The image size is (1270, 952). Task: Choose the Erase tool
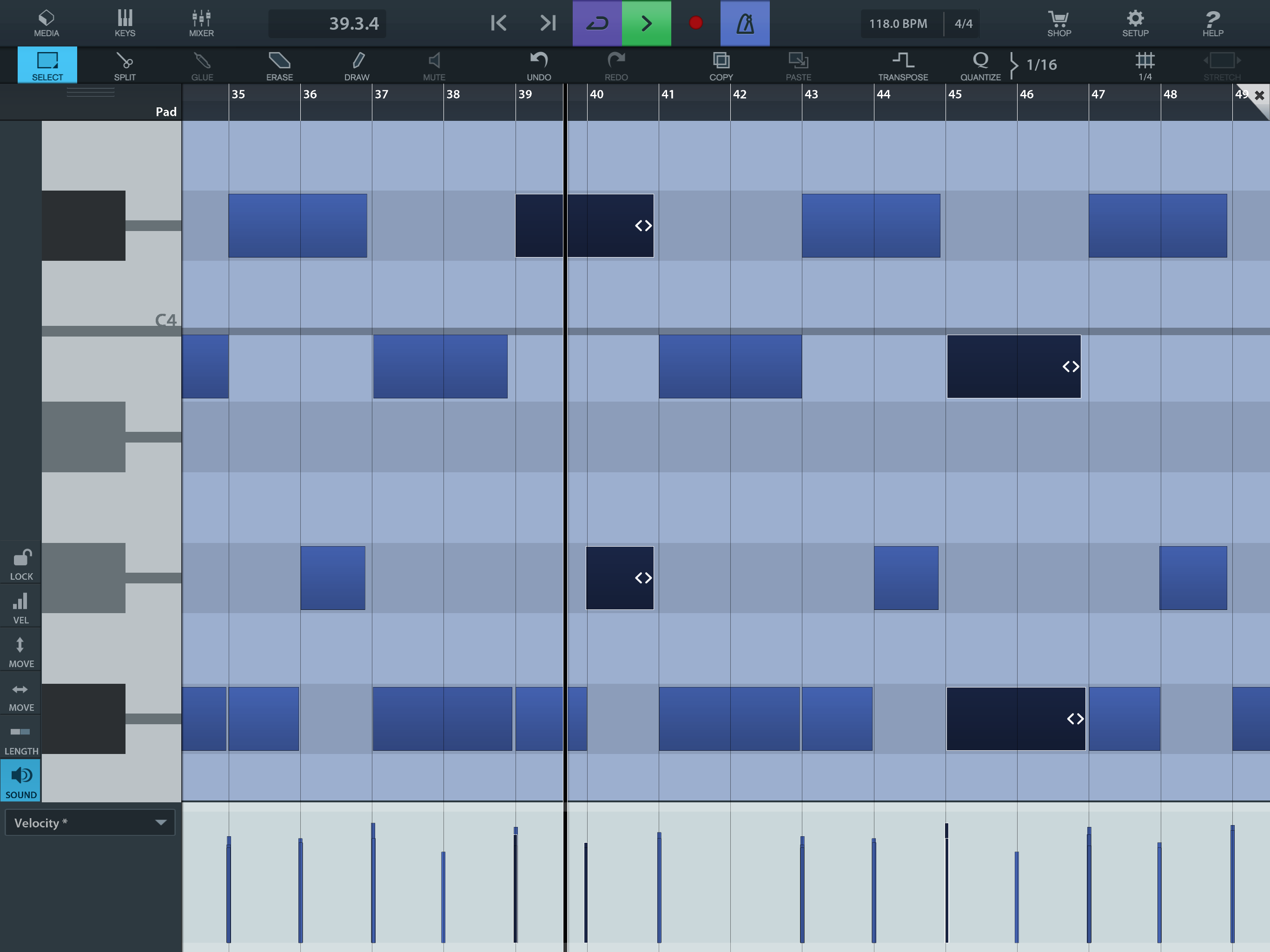point(279,66)
